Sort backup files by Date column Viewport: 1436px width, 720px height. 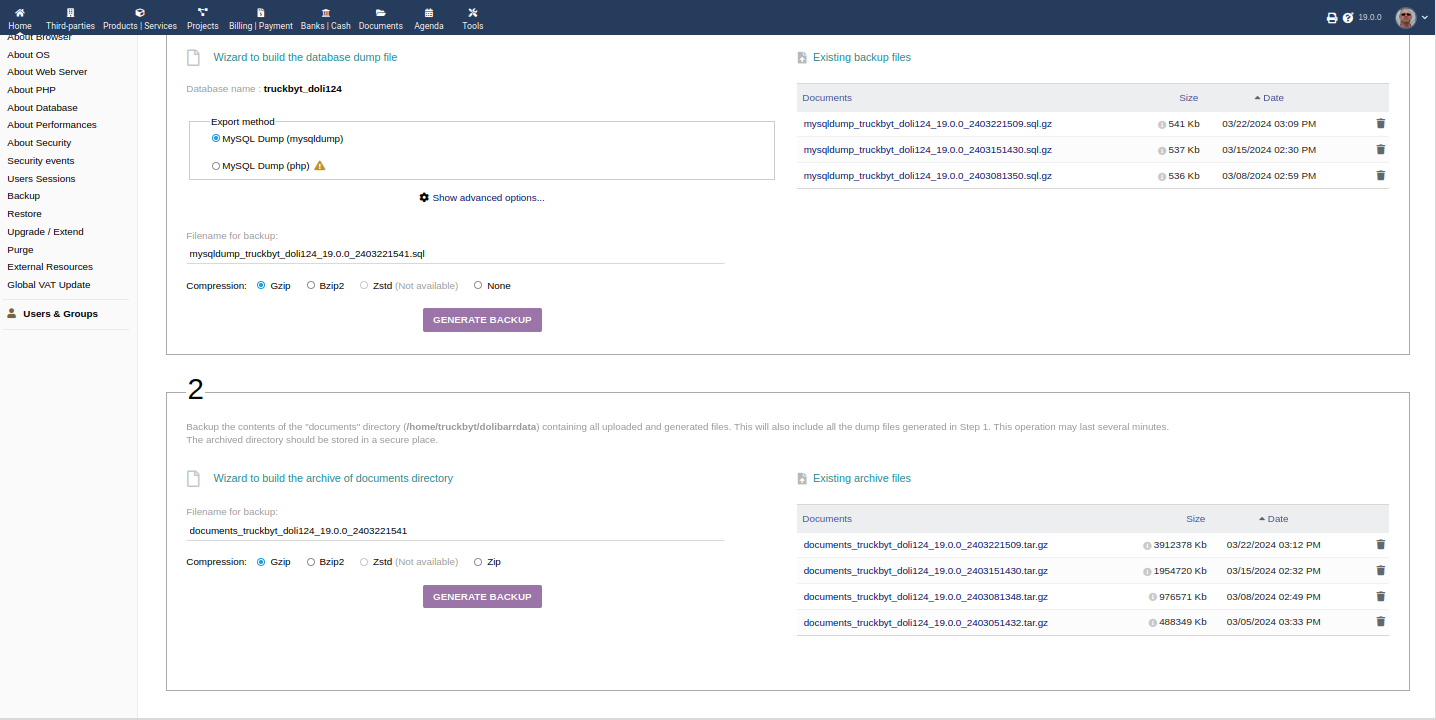coord(1272,98)
